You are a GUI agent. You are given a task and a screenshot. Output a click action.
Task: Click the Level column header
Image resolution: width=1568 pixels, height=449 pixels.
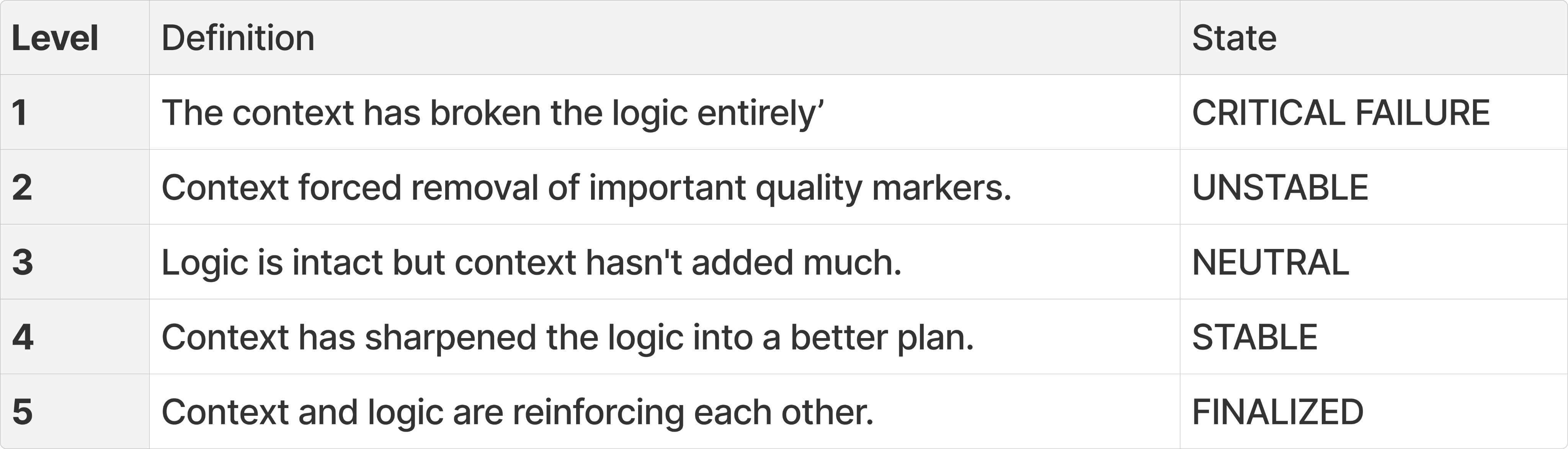(x=55, y=38)
